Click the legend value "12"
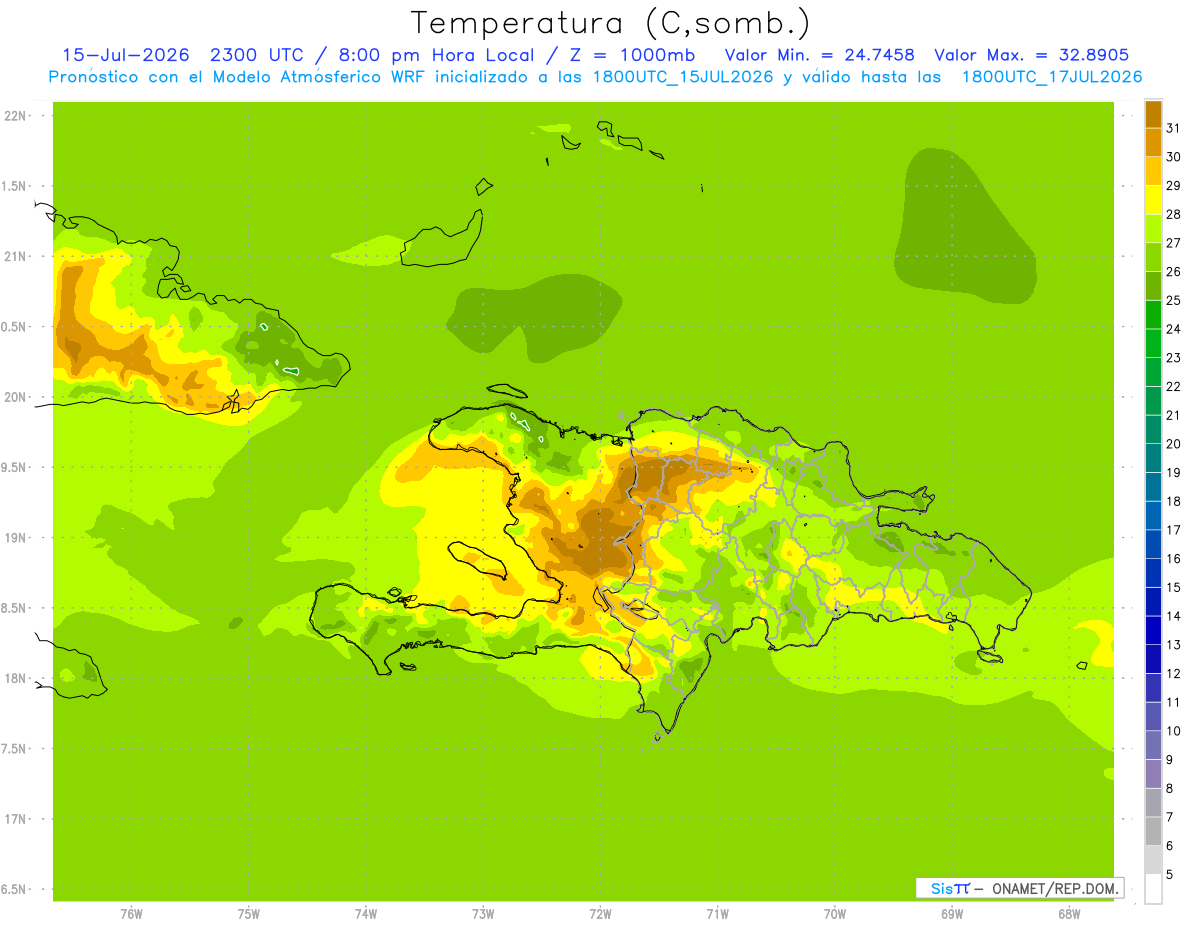Image resolution: width=1200 pixels, height=927 pixels. pos(1173,673)
